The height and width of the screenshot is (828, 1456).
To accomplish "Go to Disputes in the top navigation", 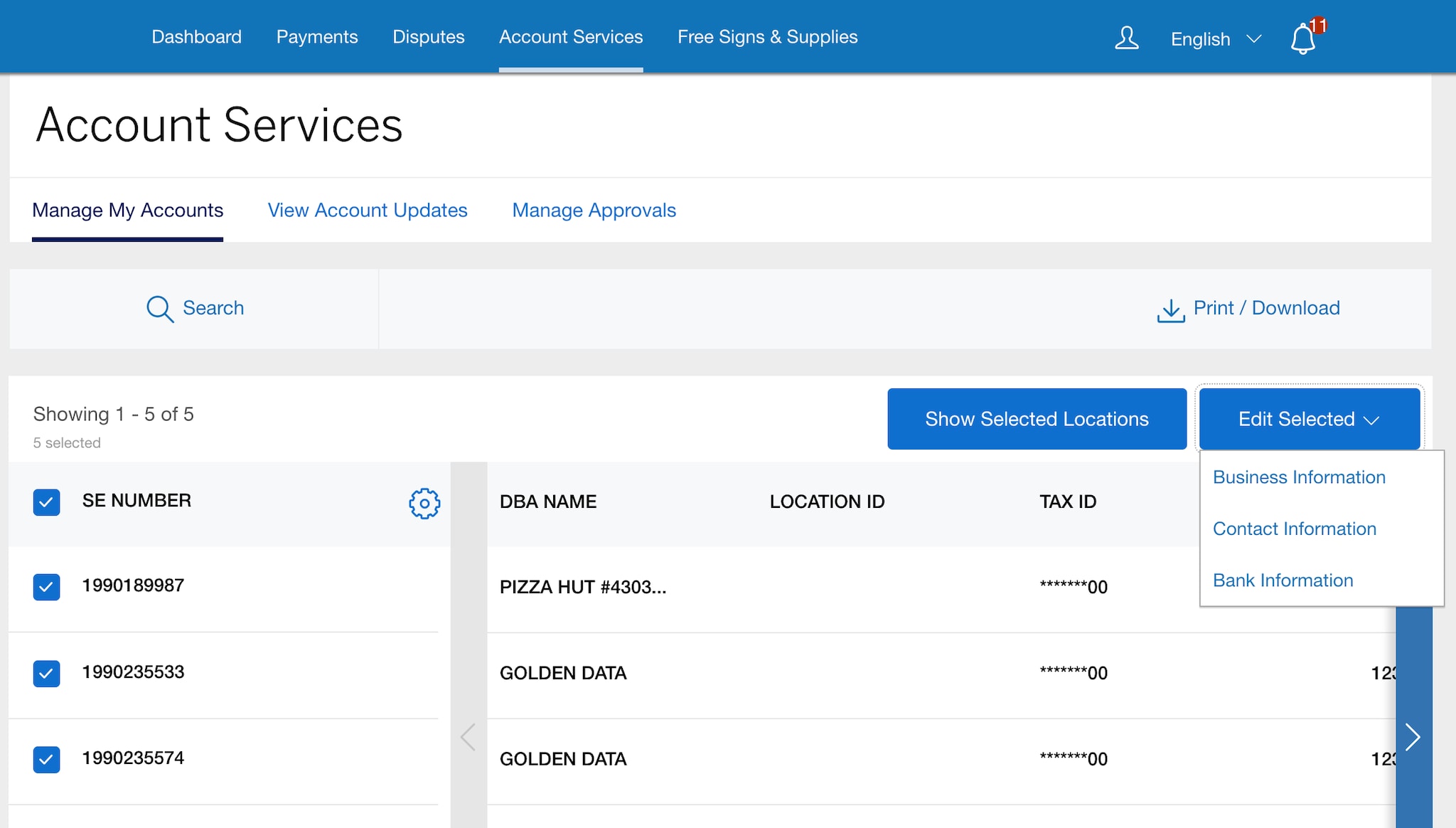I will click(428, 37).
